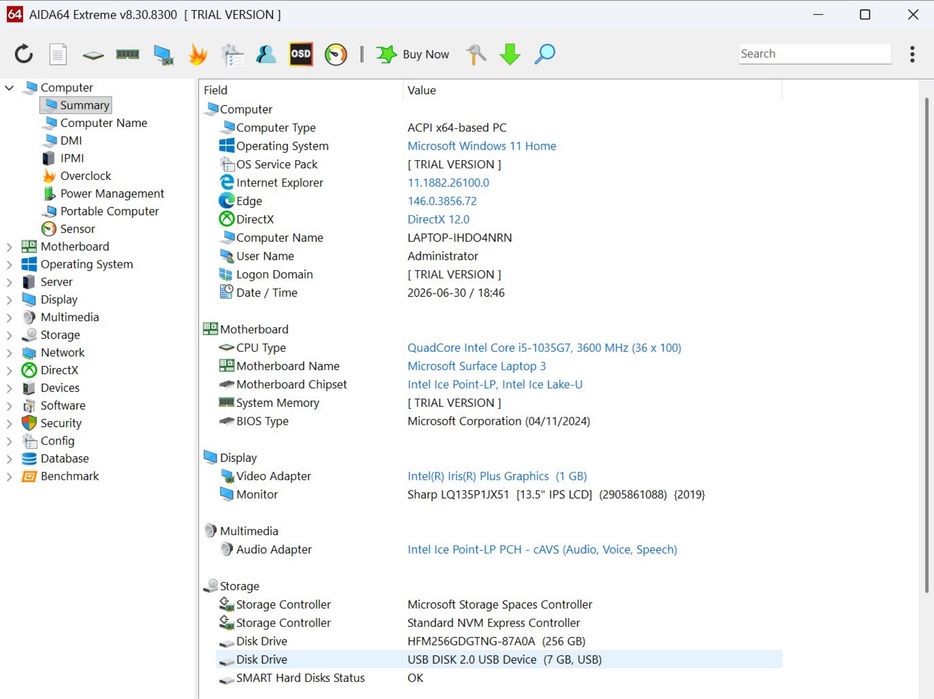Open the QuadCore Intel Core i5-1035G7 link
Screen dimensions: 934x699
544,348
